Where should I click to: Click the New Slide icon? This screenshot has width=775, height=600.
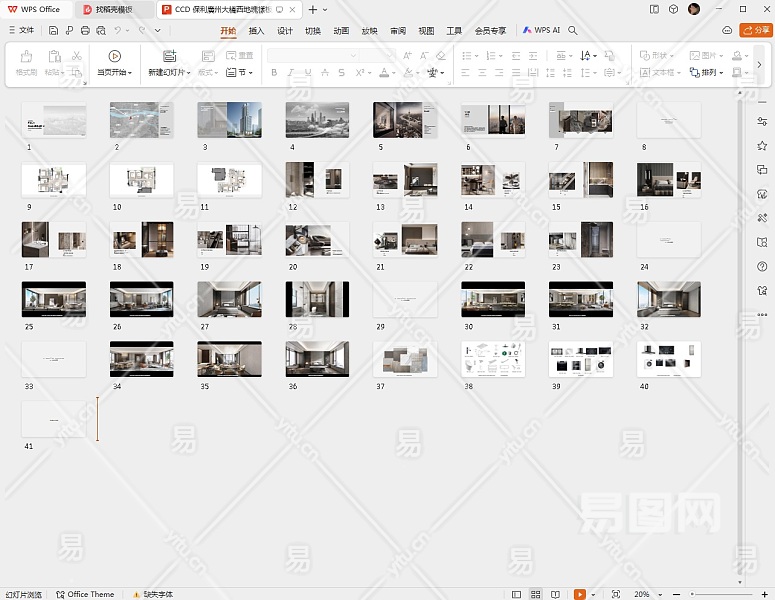click(169, 57)
